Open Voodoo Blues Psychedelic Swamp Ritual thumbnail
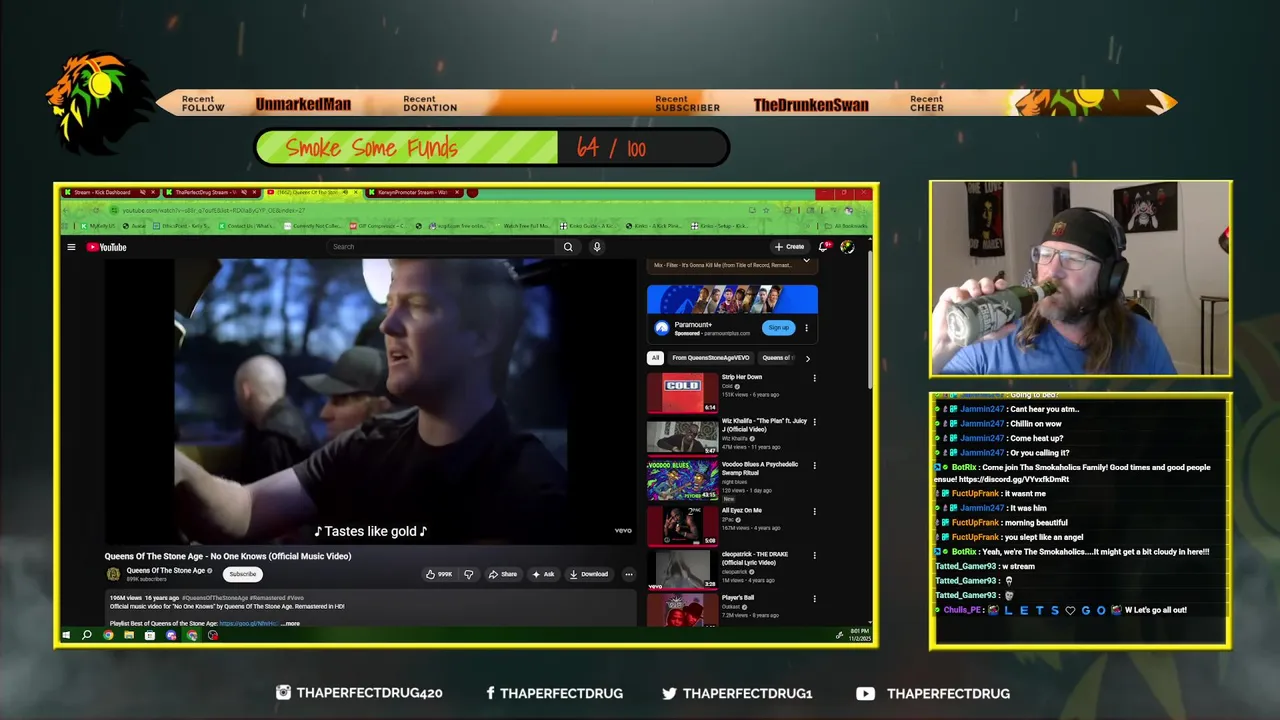The height and width of the screenshot is (720, 1280). (x=682, y=481)
